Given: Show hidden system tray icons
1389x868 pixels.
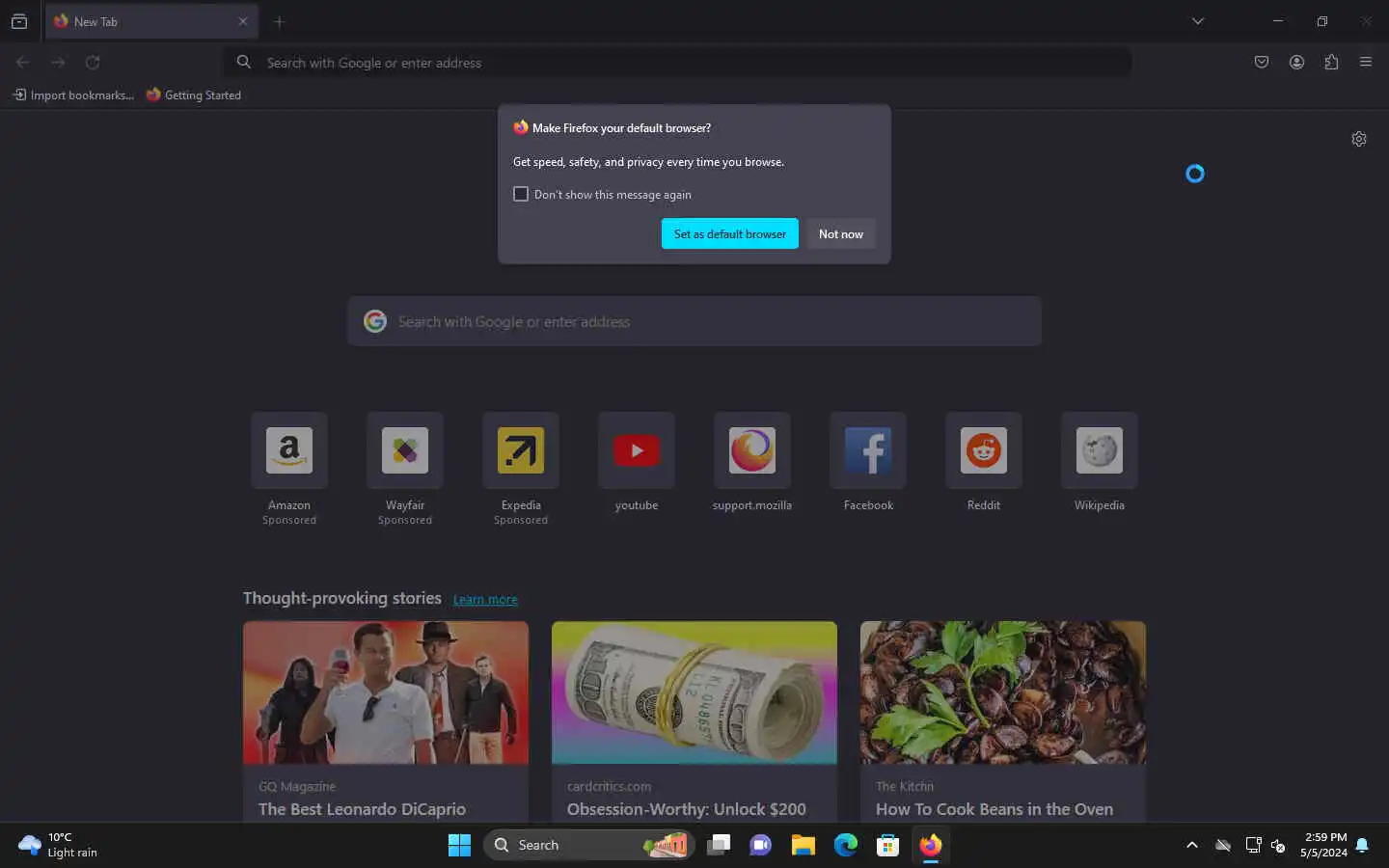Looking at the screenshot, I should point(1192,845).
